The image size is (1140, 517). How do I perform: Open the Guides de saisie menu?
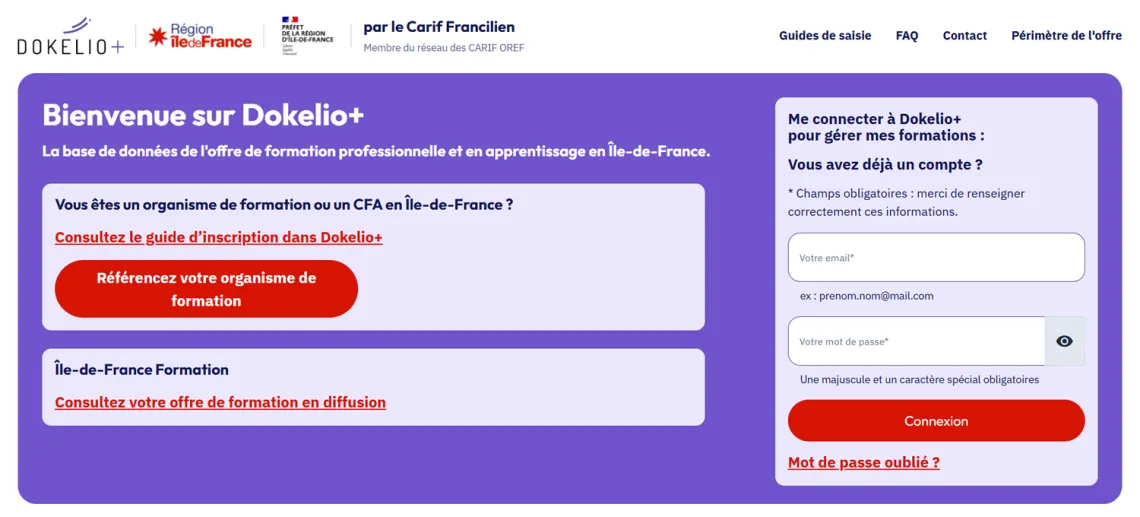pos(825,36)
